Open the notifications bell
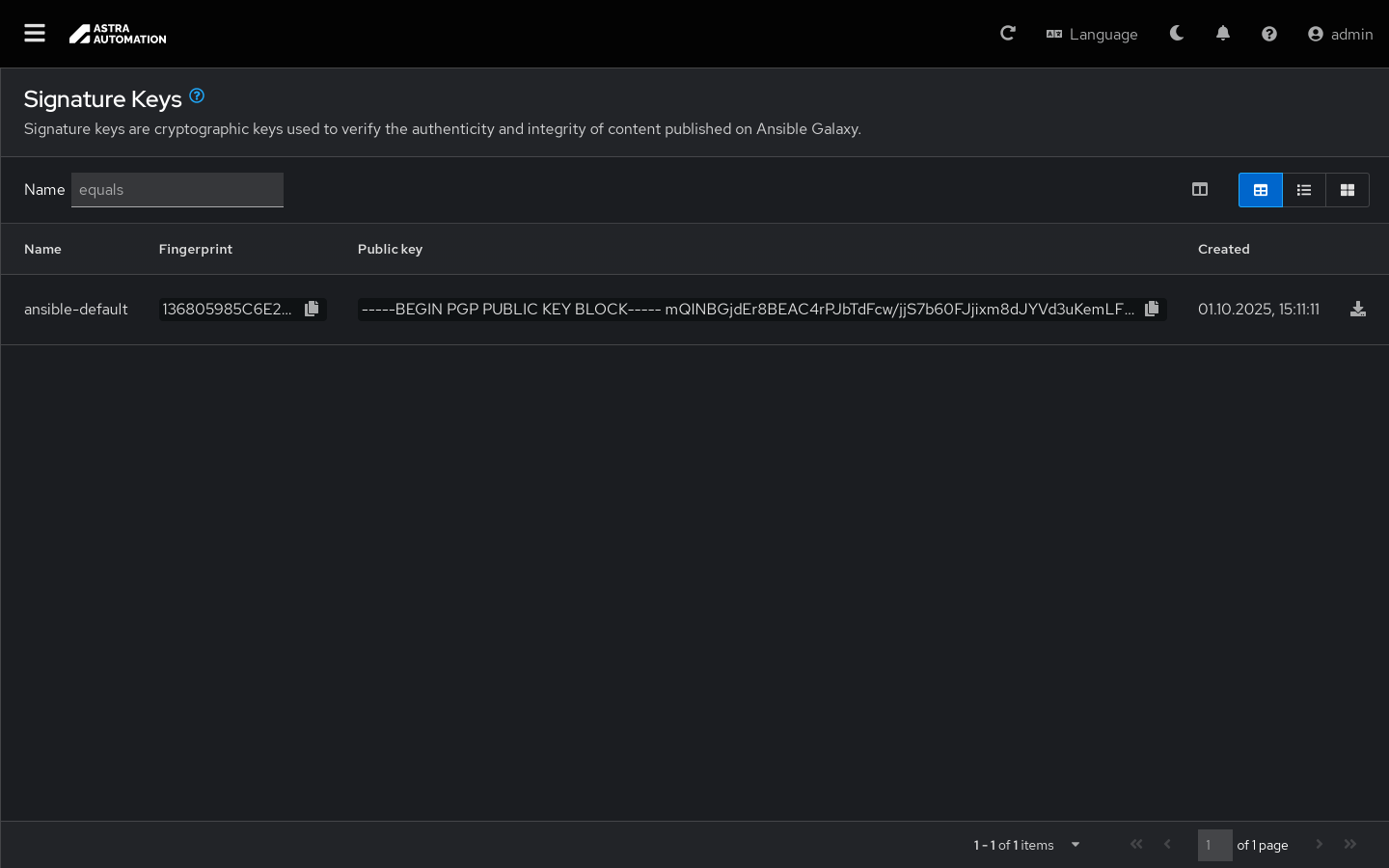This screenshot has height=868, width=1389. coord(1222,34)
